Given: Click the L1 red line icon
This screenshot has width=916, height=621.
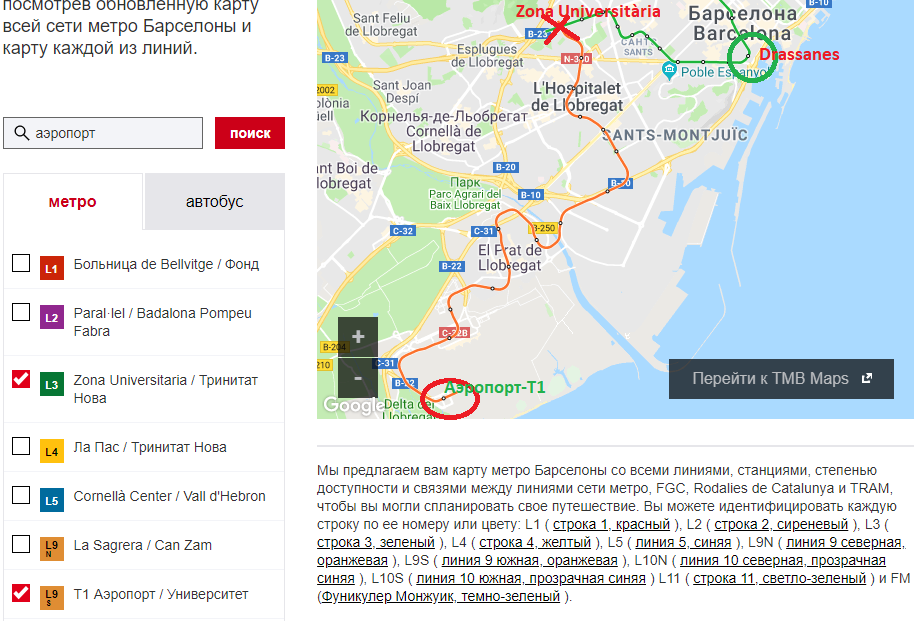Looking at the screenshot, I should coord(53,268).
